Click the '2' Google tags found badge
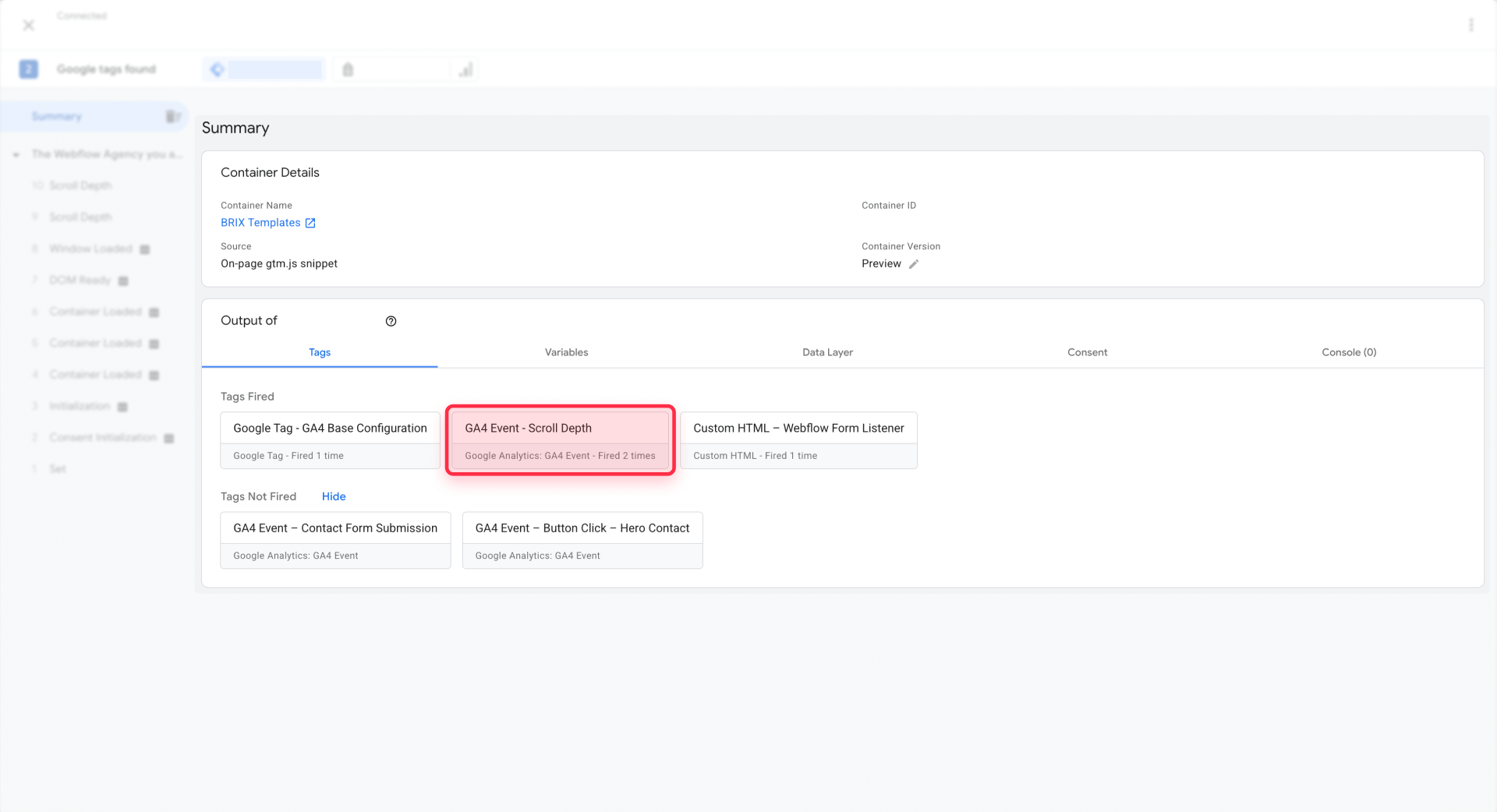The width and height of the screenshot is (1497, 812). pyautogui.click(x=28, y=69)
